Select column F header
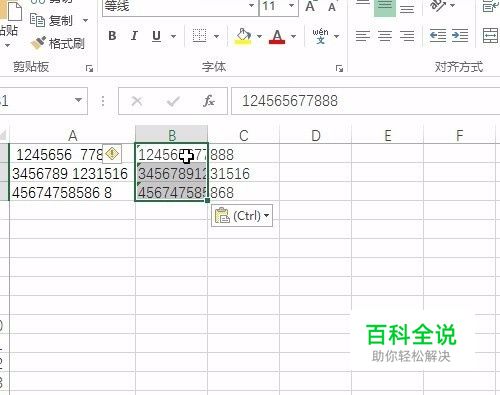 coord(460,135)
